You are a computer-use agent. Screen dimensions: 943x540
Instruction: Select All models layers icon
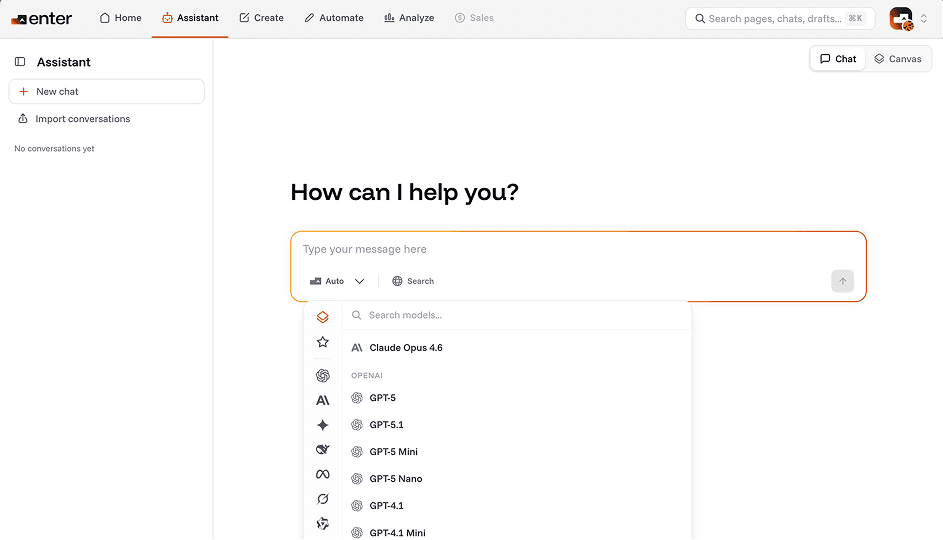coord(323,317)
